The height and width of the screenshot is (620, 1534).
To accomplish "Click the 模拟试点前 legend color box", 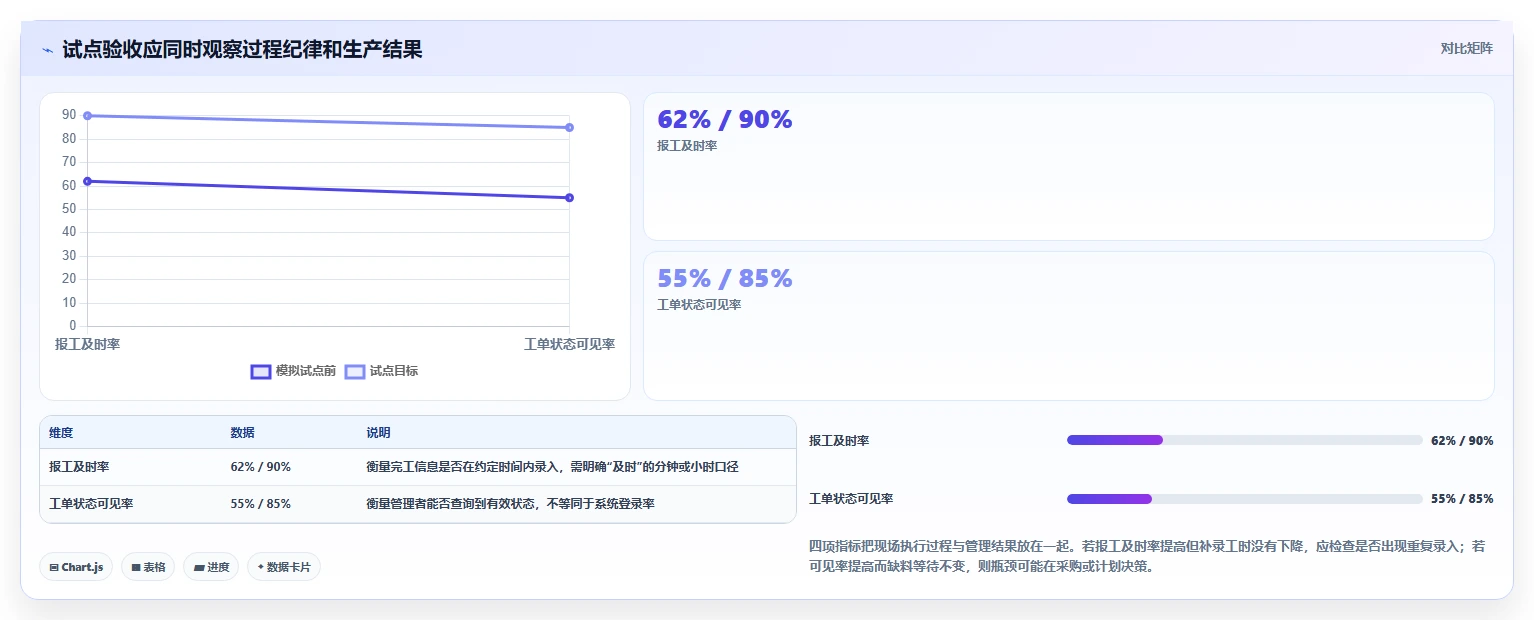I will (261, 371).
